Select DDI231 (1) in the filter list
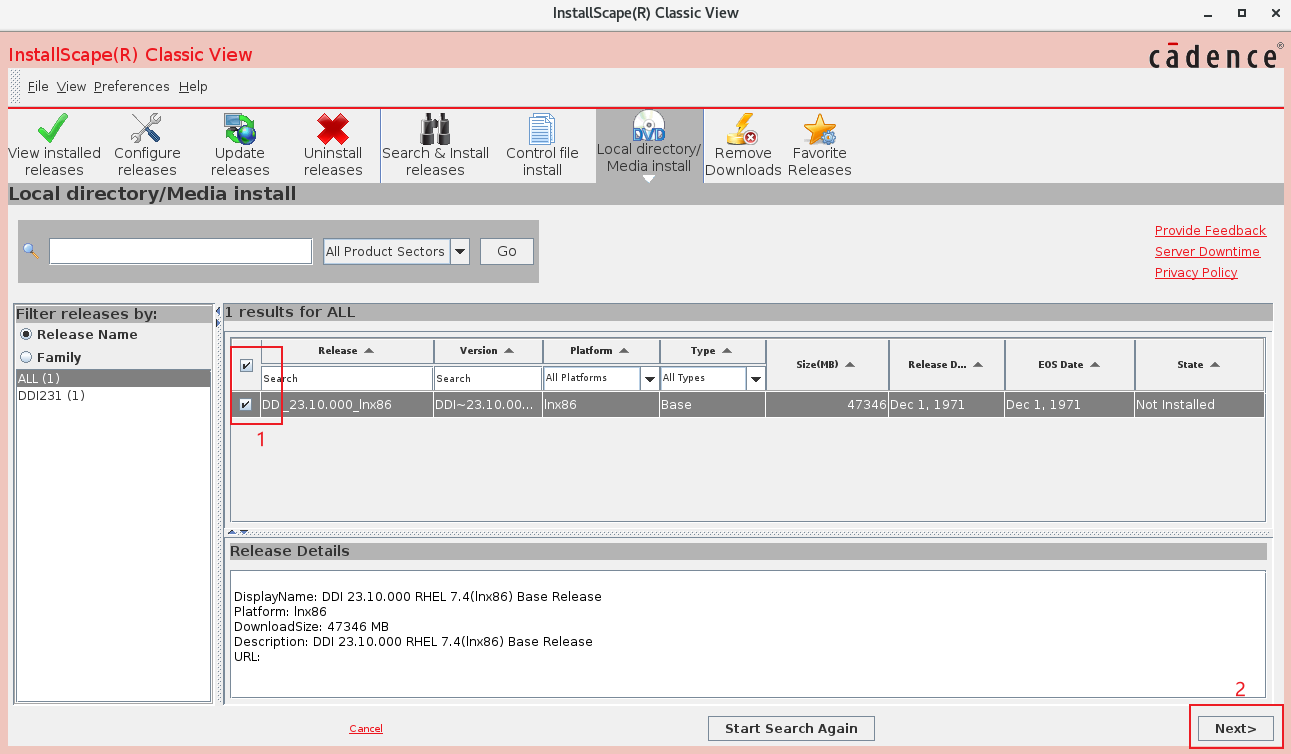The width and height of the screenshot is (1291, 754). coord(51,396)
